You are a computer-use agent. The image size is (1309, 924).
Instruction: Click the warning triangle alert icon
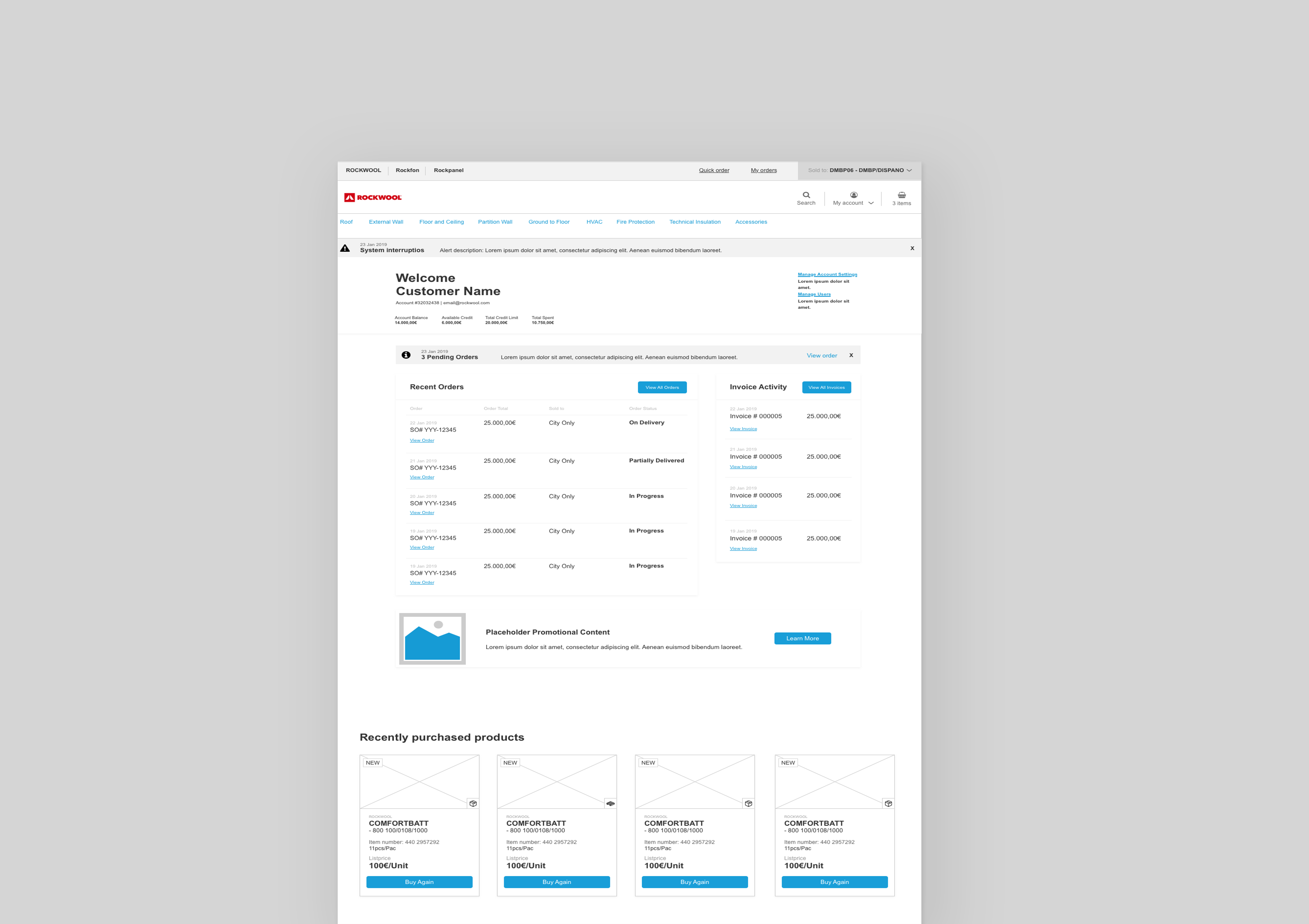[x=345, y=248]
